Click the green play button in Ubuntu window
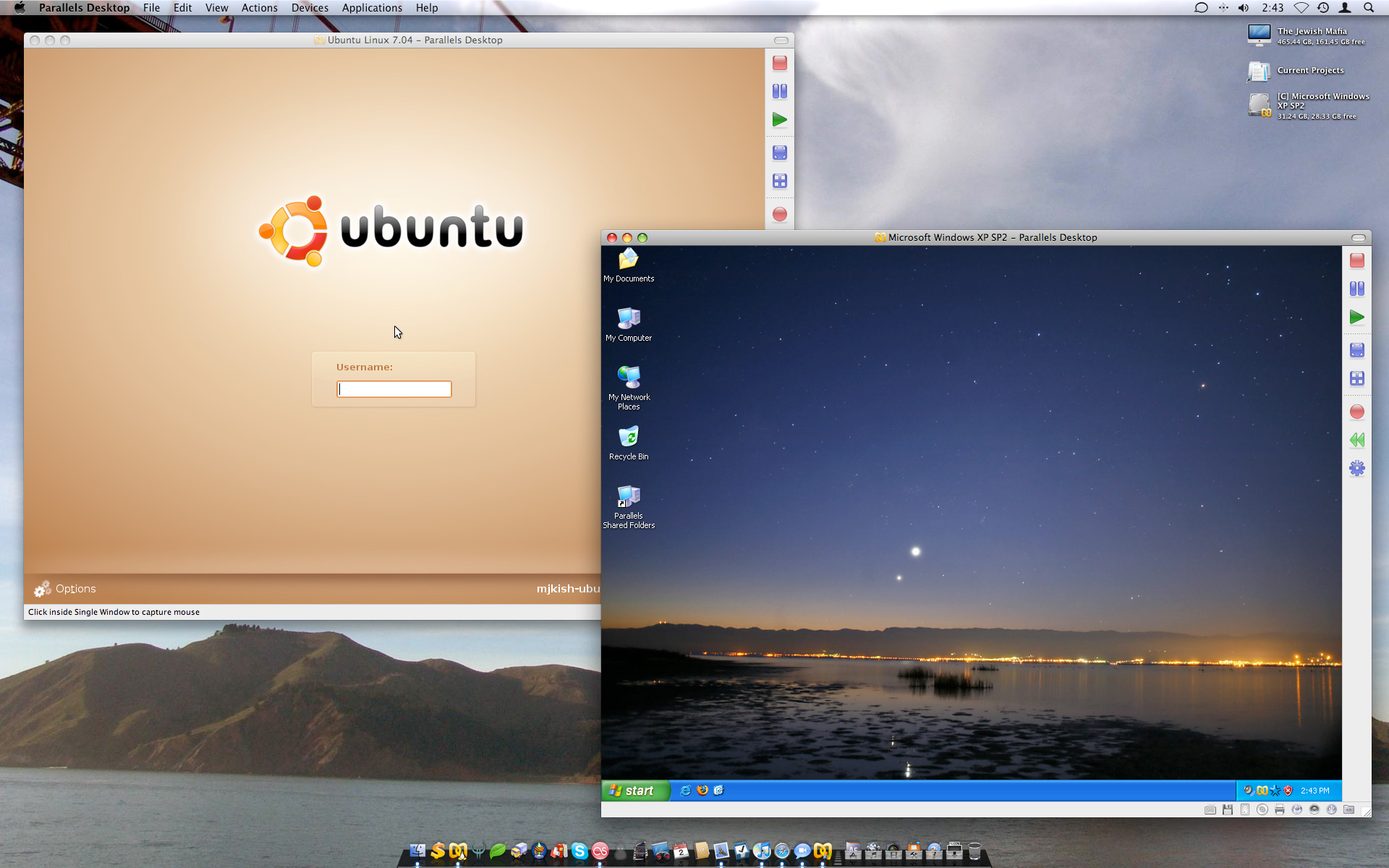The width and height of the screenshot is (1389, 868). coord(779,119)
